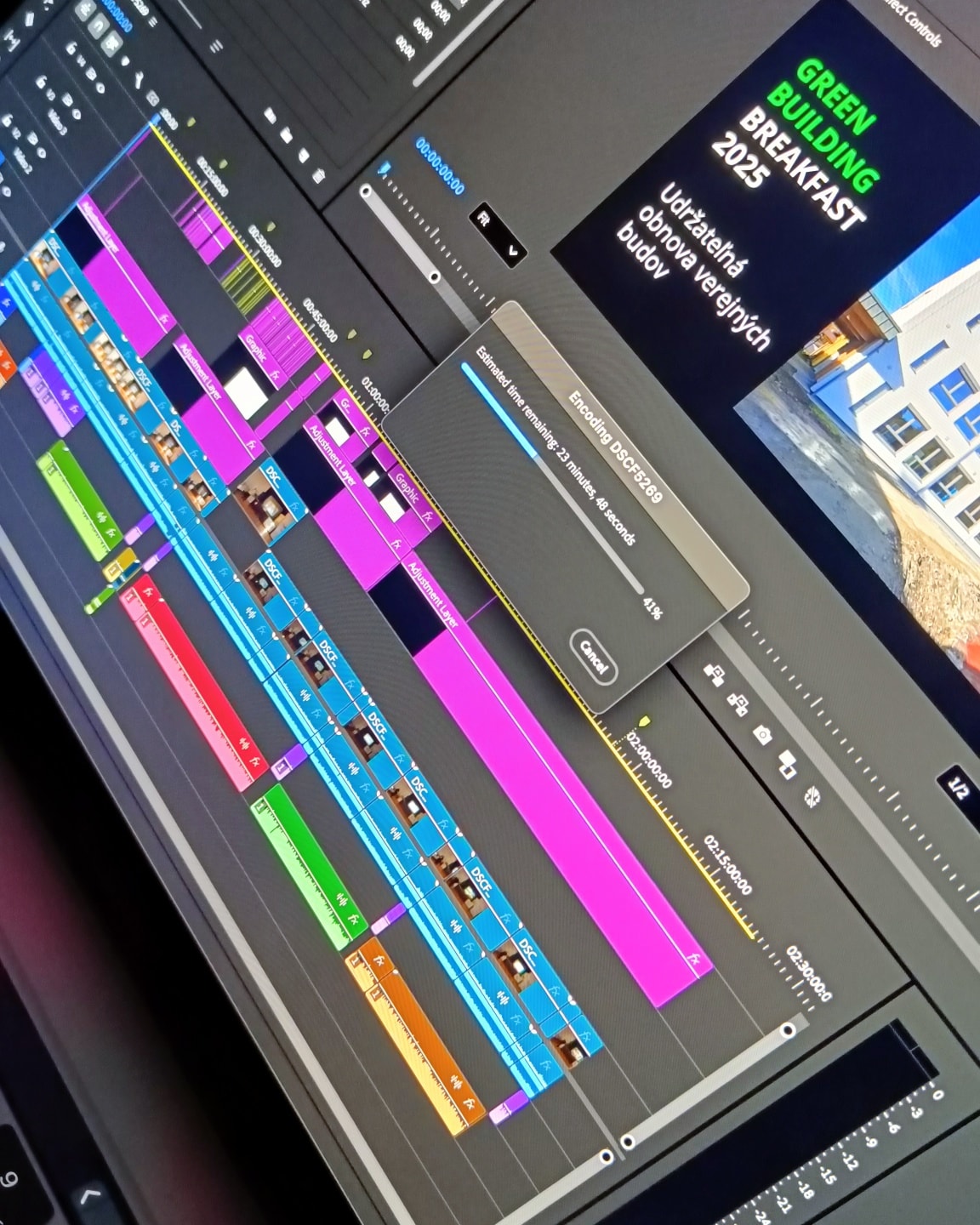Click the trash delete icon in Project panel
The image size is (980, 1225).
(x=319, y=176)
